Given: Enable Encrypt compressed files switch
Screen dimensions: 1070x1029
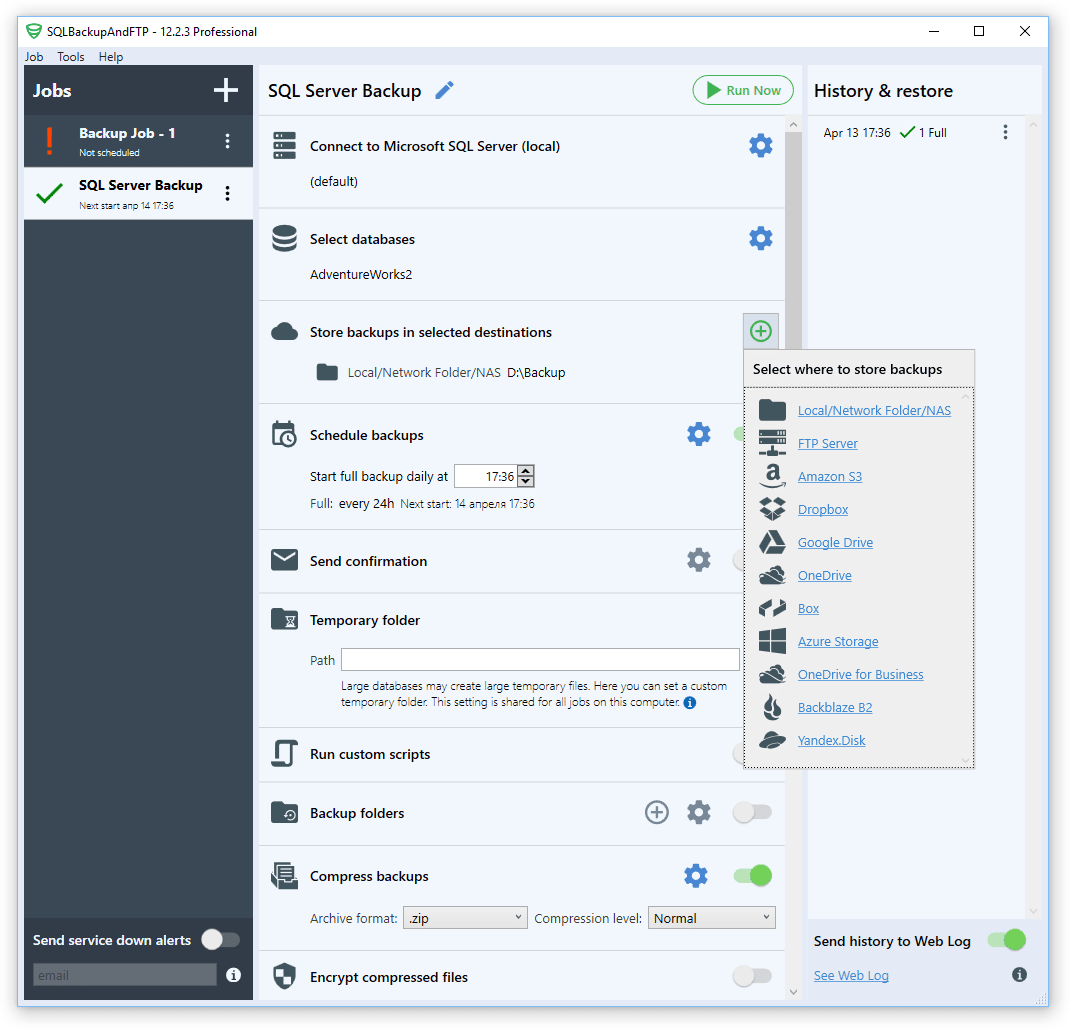Looking at the screenshot, I should tap(752, 976).
